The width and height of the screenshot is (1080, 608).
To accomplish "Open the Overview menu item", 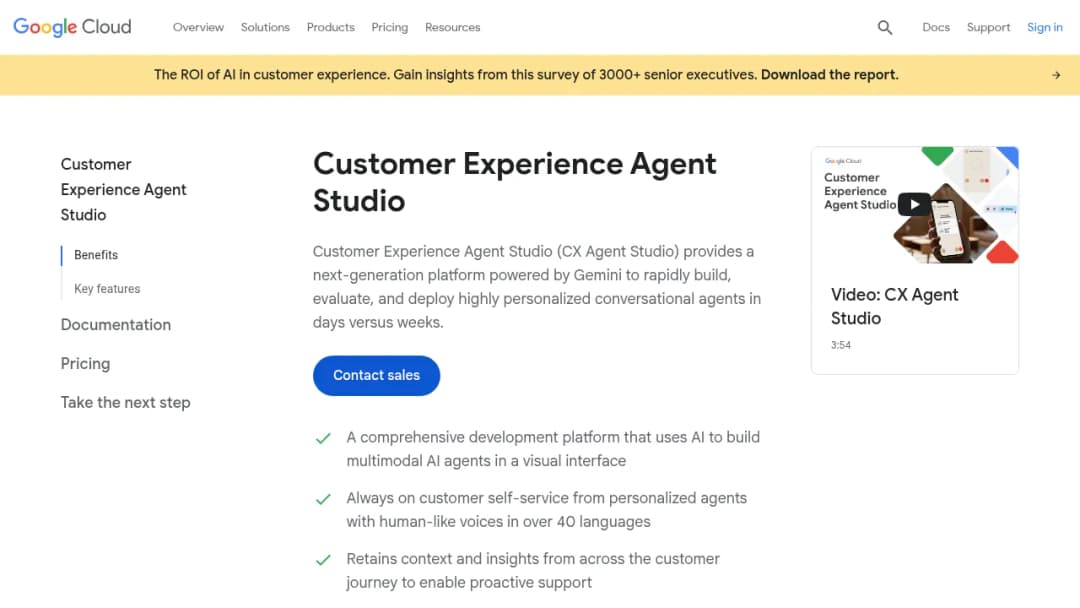I will (198, 28).
